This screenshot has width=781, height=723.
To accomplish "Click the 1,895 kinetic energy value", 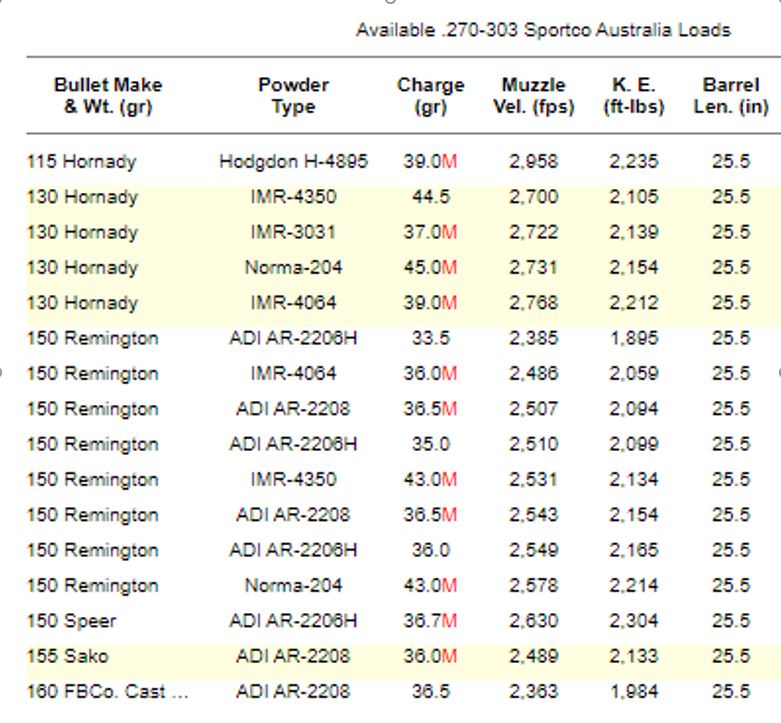I will coord(633,339).
